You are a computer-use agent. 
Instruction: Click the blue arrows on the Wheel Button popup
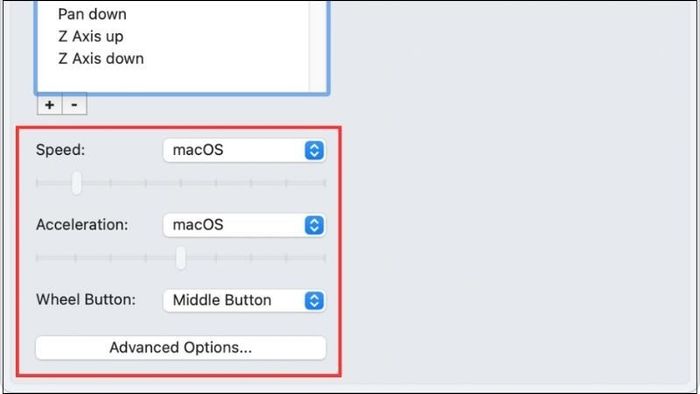click(314, 300)
